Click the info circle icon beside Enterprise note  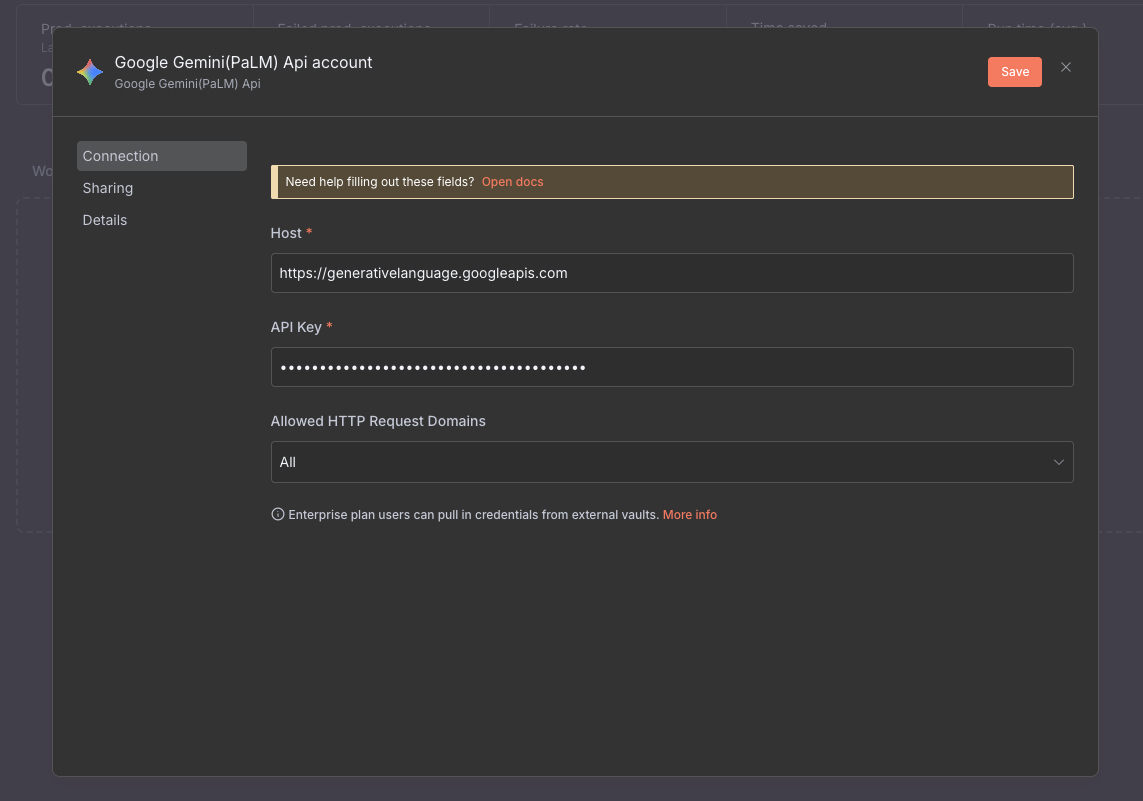(x=278, y=515)
